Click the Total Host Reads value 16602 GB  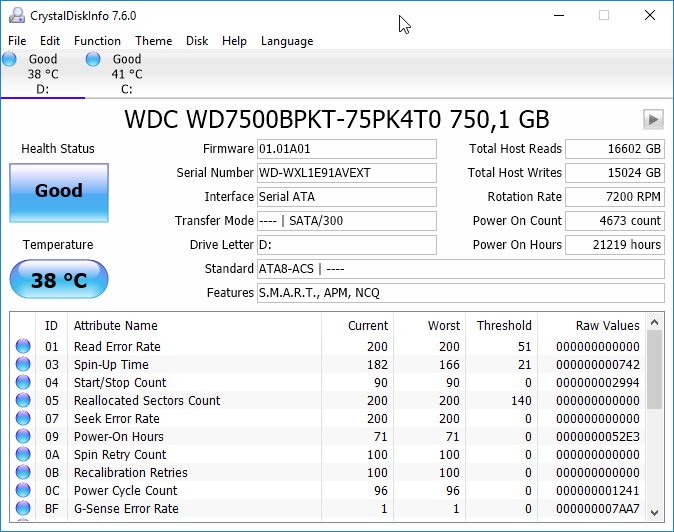(x=615, y=149)
